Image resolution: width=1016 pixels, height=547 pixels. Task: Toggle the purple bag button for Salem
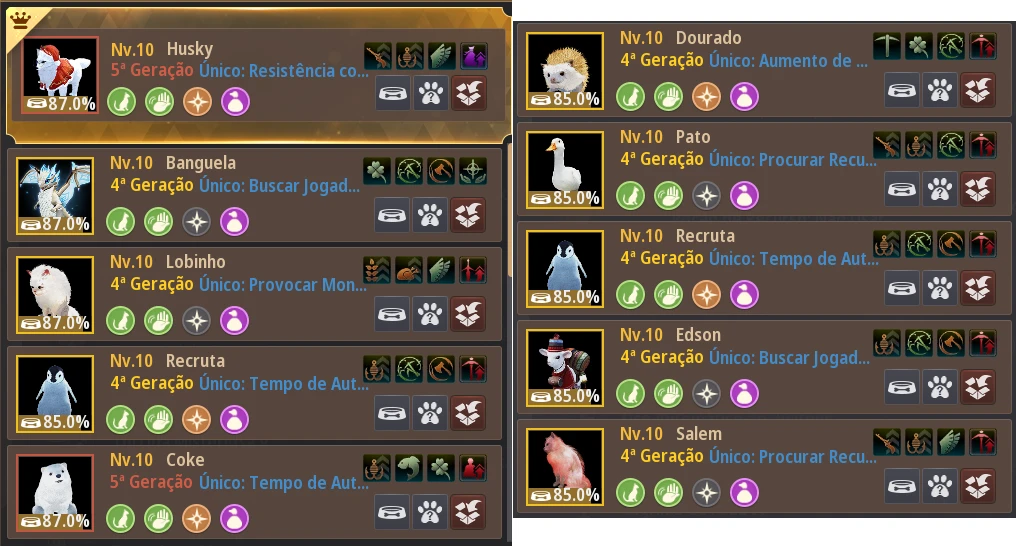point(745,493)
